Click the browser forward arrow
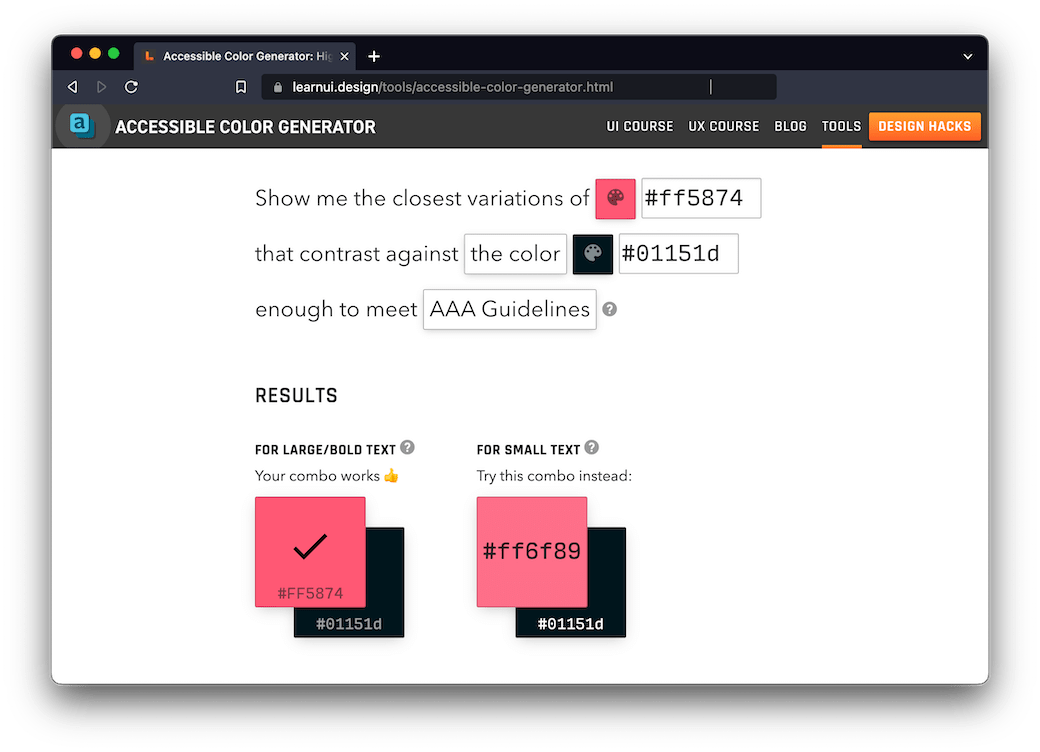 tap(101, 87)
